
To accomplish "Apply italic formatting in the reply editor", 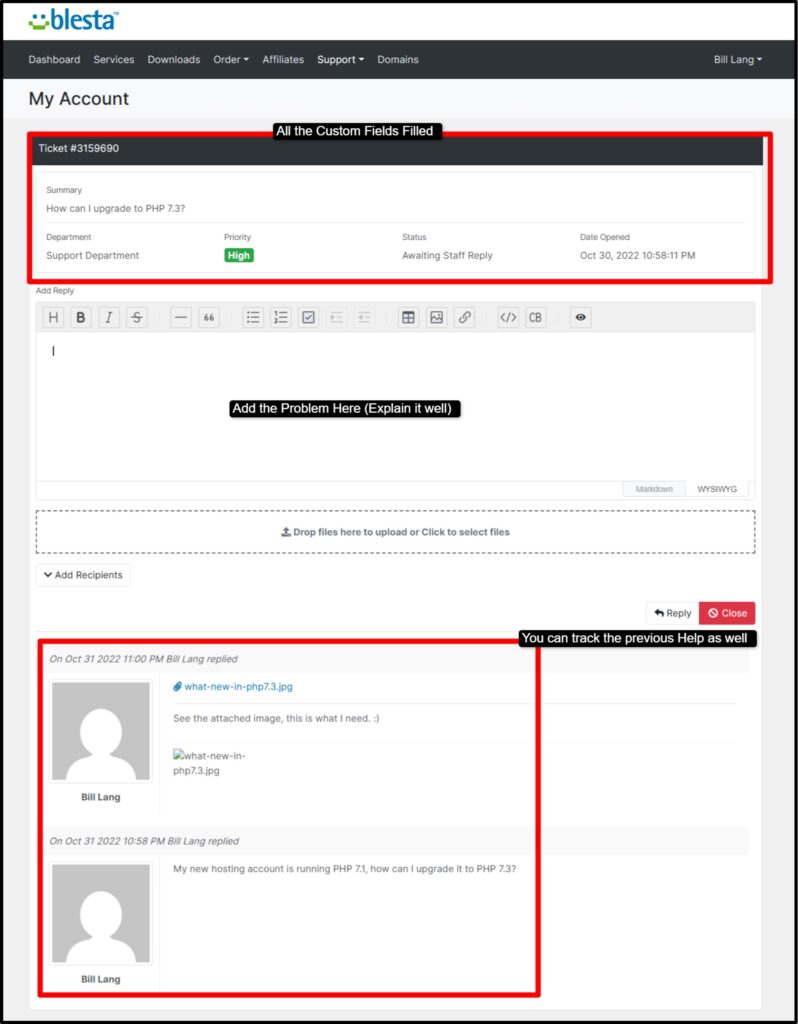I will point(109,317).
